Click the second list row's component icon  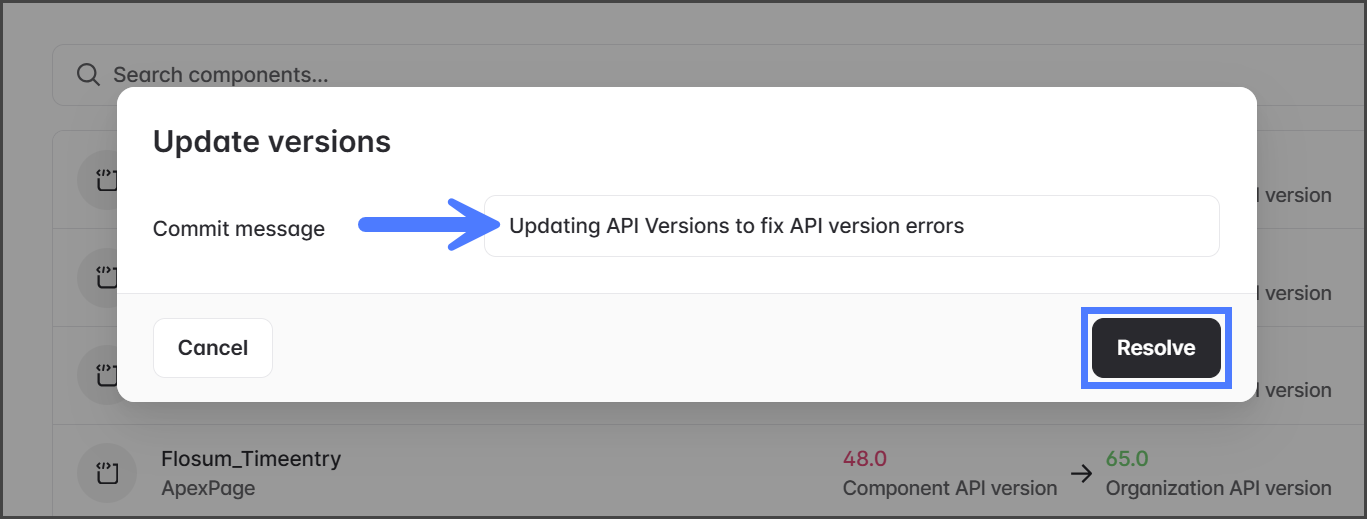pos(99,277)
